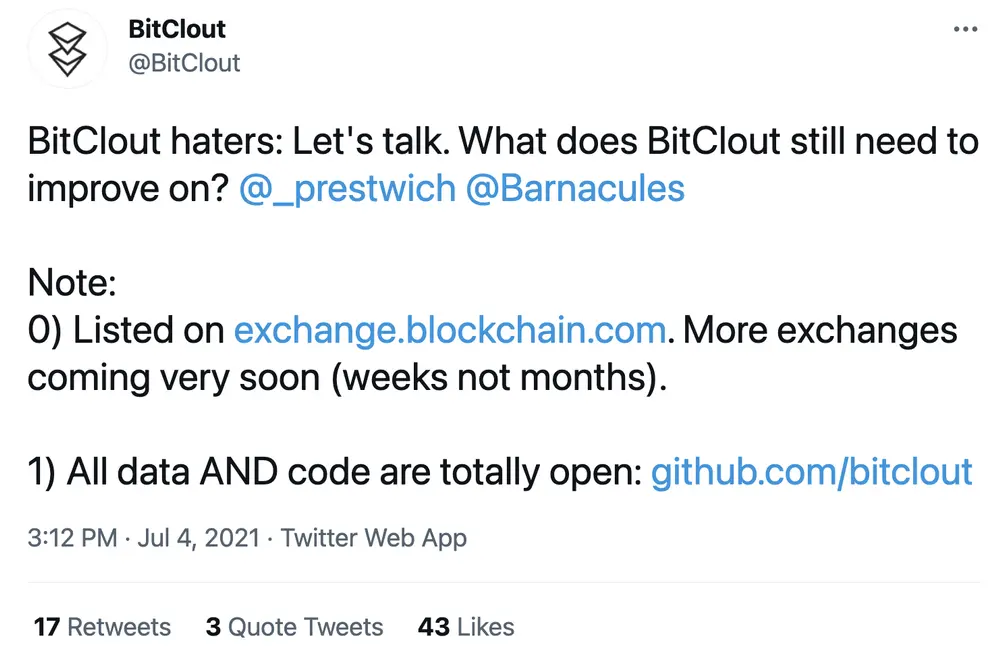Click the diamond logo inside the avatar

click(67, 48)
